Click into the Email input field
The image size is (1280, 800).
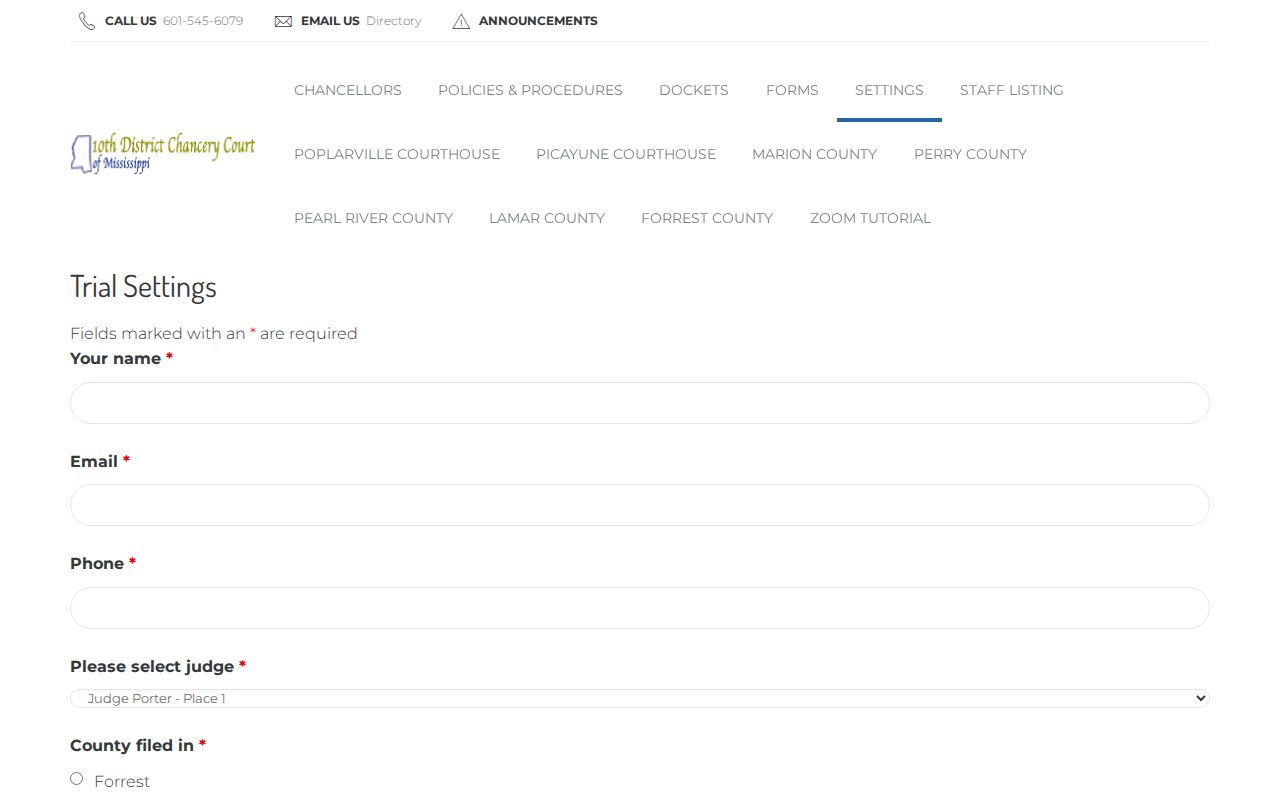tap(640, 505)
